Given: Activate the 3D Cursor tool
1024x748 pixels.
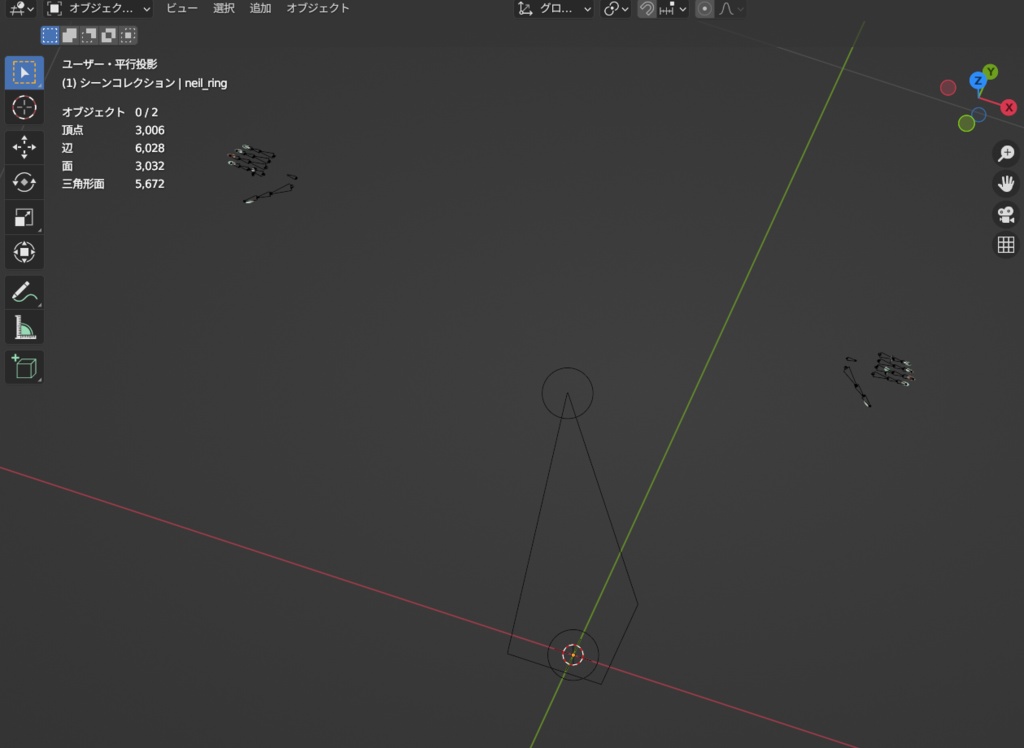Looking at the screenshot, I should point(24,107).
